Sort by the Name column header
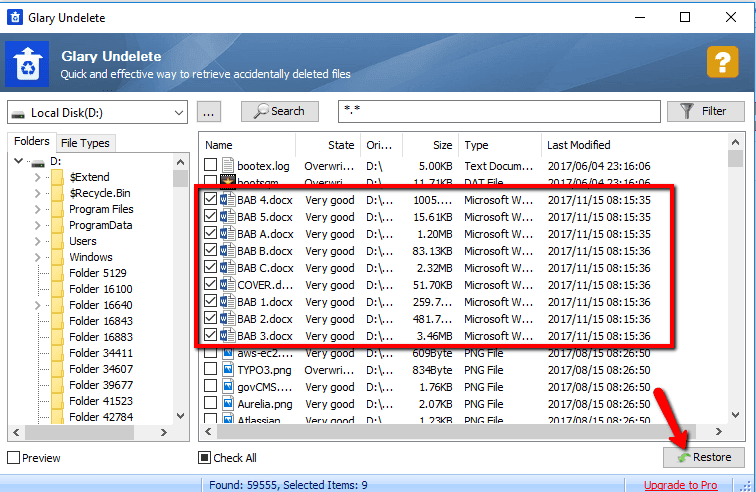 pyautogui.click(x=247, y=145)
